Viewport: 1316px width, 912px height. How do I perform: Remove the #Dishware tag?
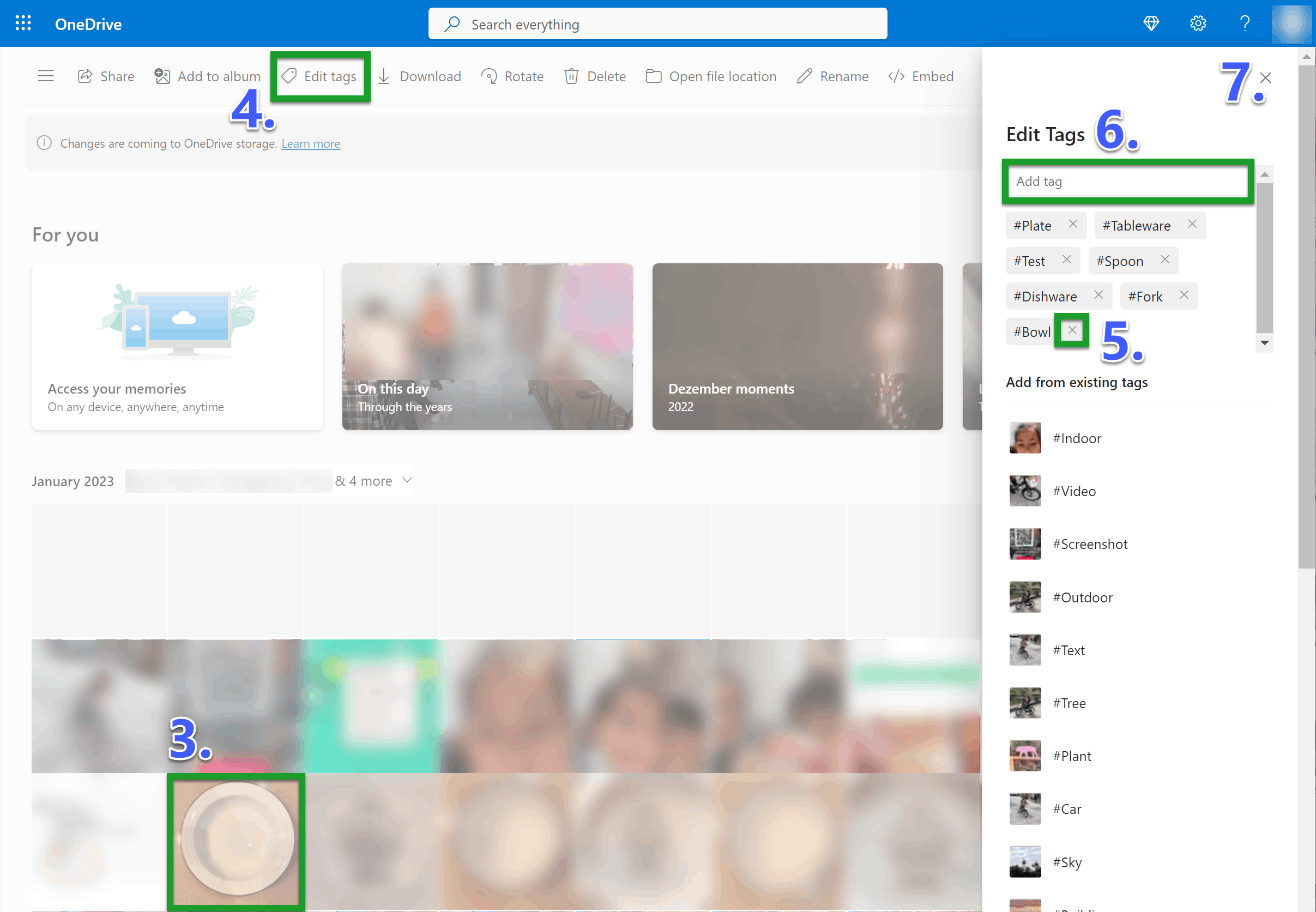1098,295
